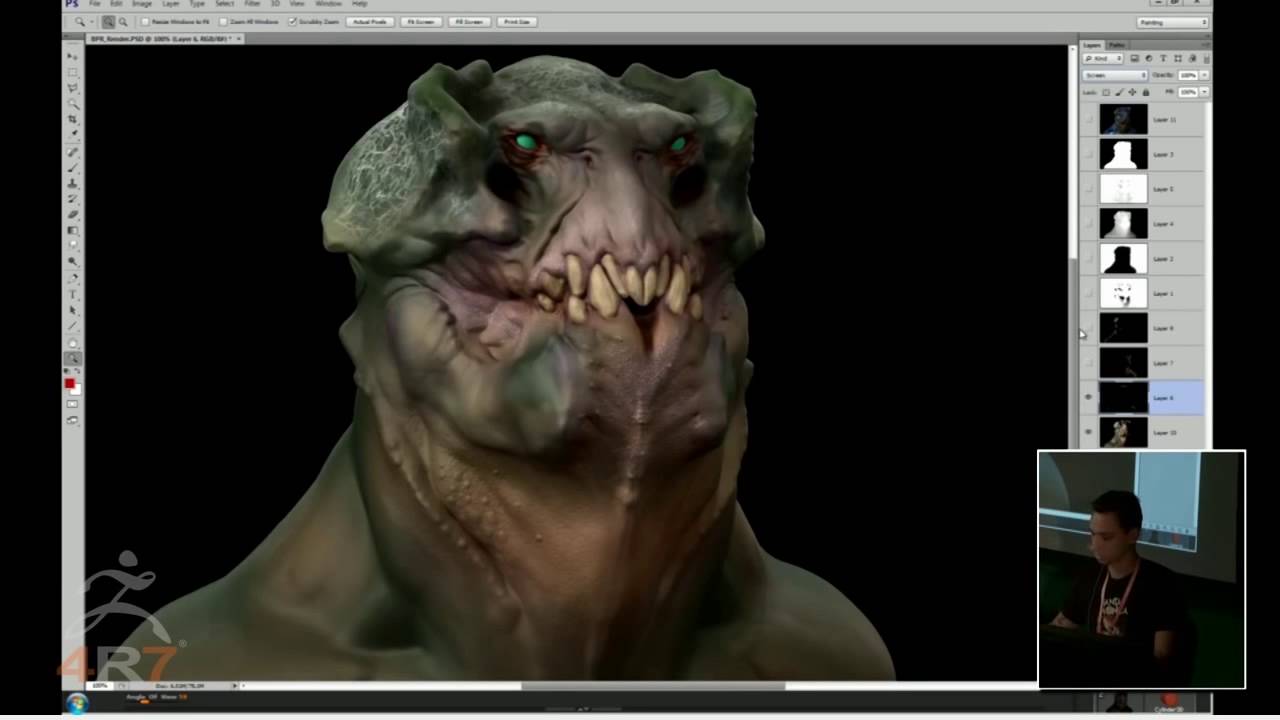Screen dimensions: 1280x720
Task: Select the Eraser tool
Action: [x=73, y=215]
